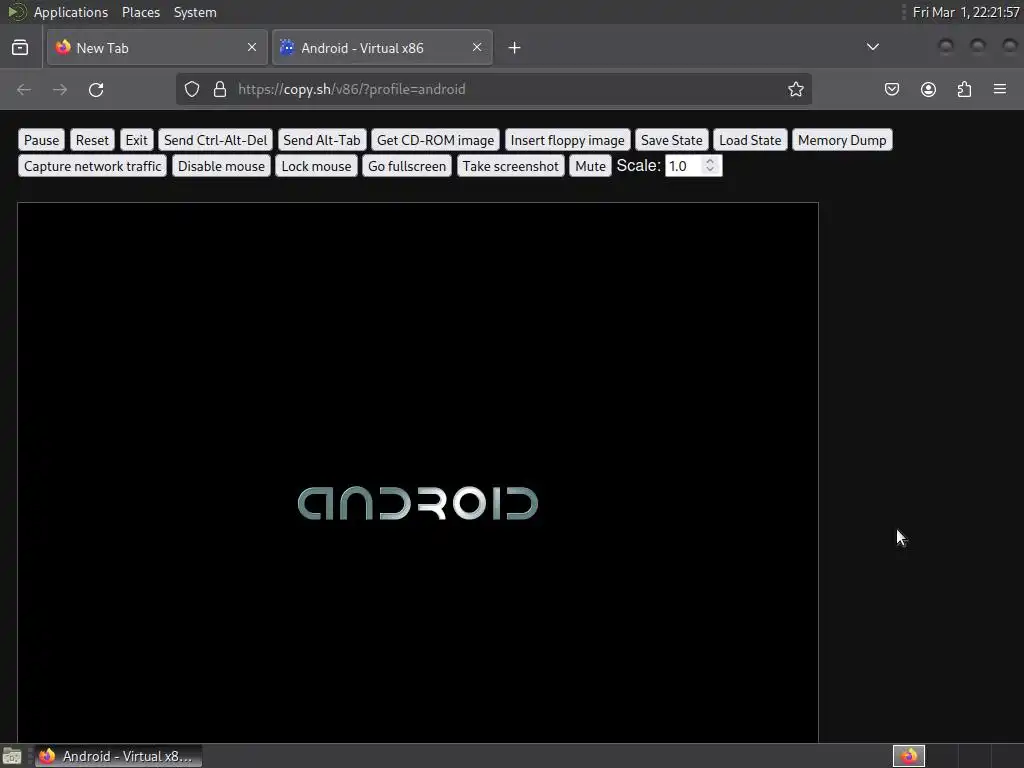
Task: Bookmark this page with star
Action: click(795, 89)
